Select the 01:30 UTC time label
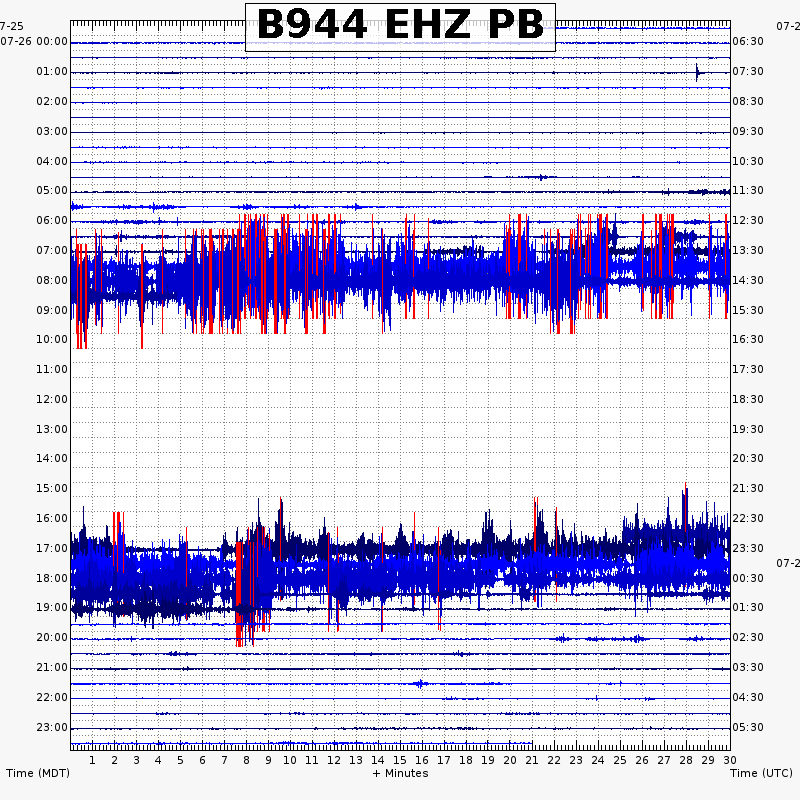 click(x=748, y=607)
